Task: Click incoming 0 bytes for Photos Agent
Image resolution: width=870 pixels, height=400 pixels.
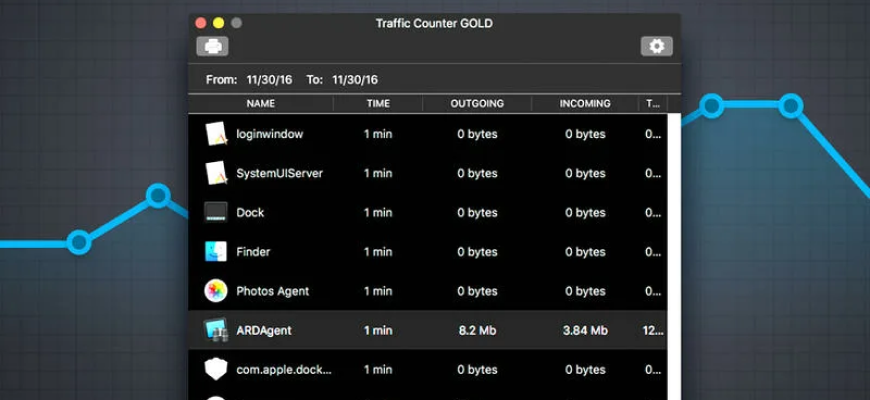Action: 585,291
